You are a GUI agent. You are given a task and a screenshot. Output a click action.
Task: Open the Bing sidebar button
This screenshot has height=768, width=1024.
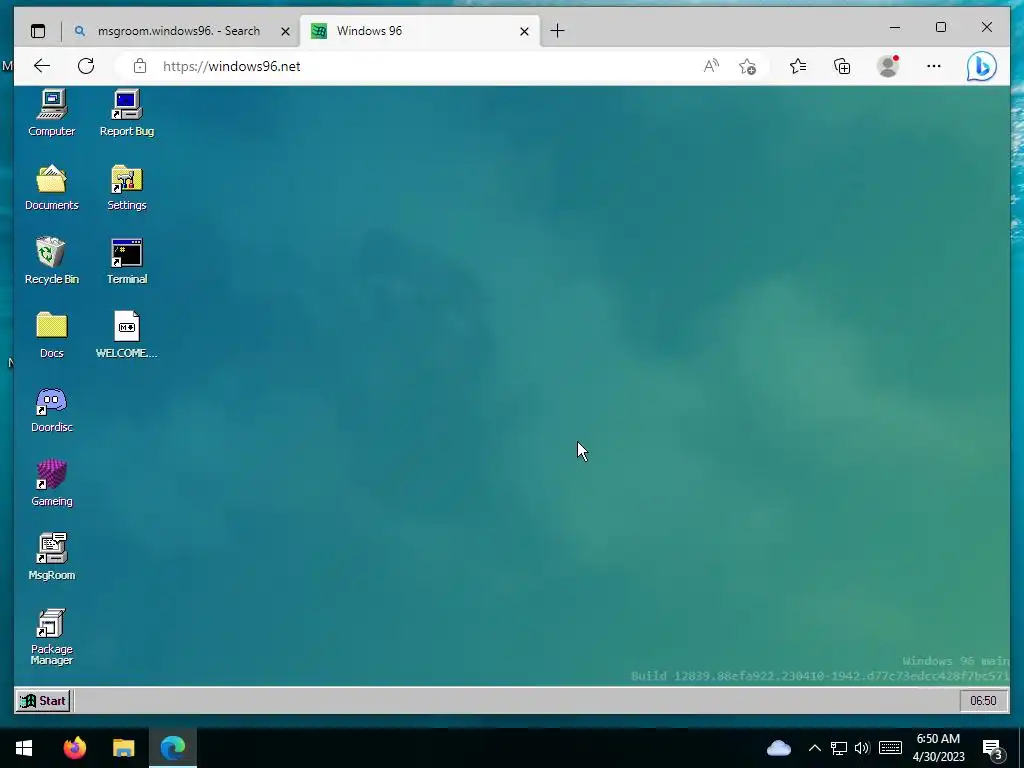click(x=982, y=66)
